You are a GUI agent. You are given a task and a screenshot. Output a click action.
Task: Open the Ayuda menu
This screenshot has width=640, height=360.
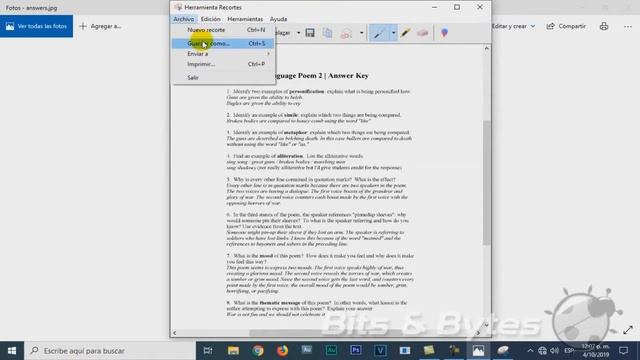tap(278, 19)
